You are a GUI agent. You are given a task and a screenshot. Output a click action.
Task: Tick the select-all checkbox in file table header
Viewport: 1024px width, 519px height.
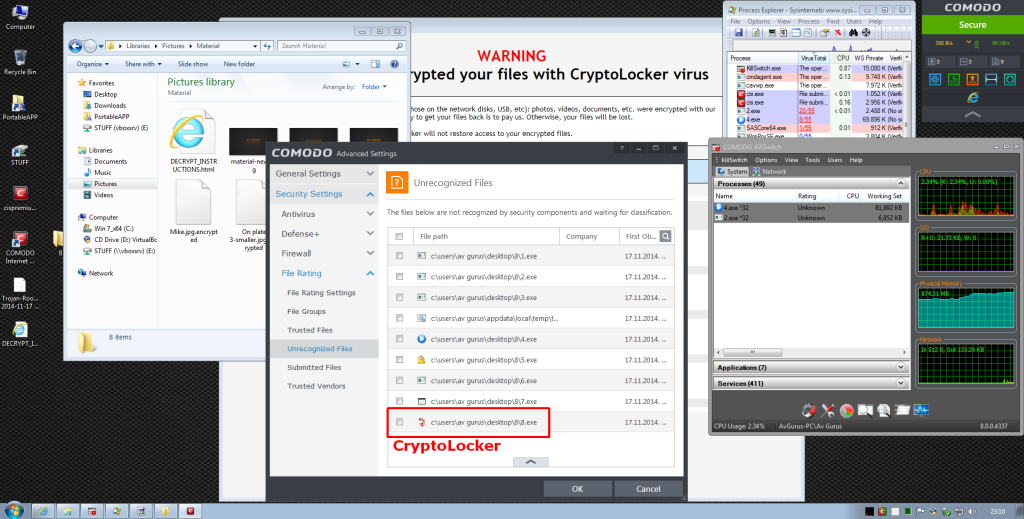400,236
